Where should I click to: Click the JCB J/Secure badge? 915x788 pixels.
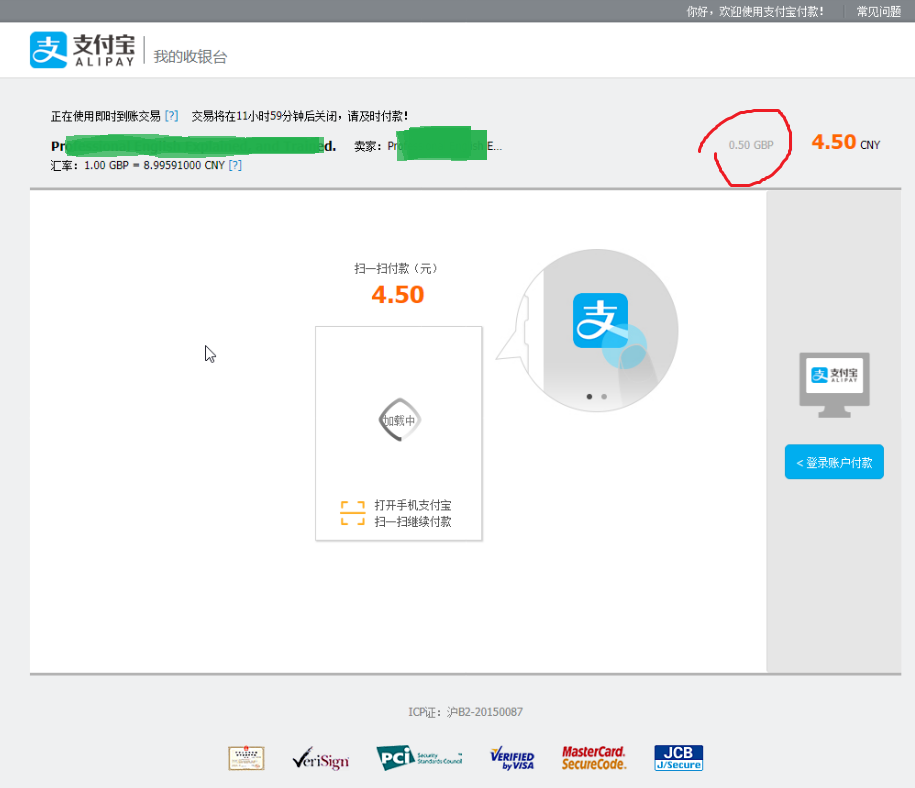click(678, 758)
